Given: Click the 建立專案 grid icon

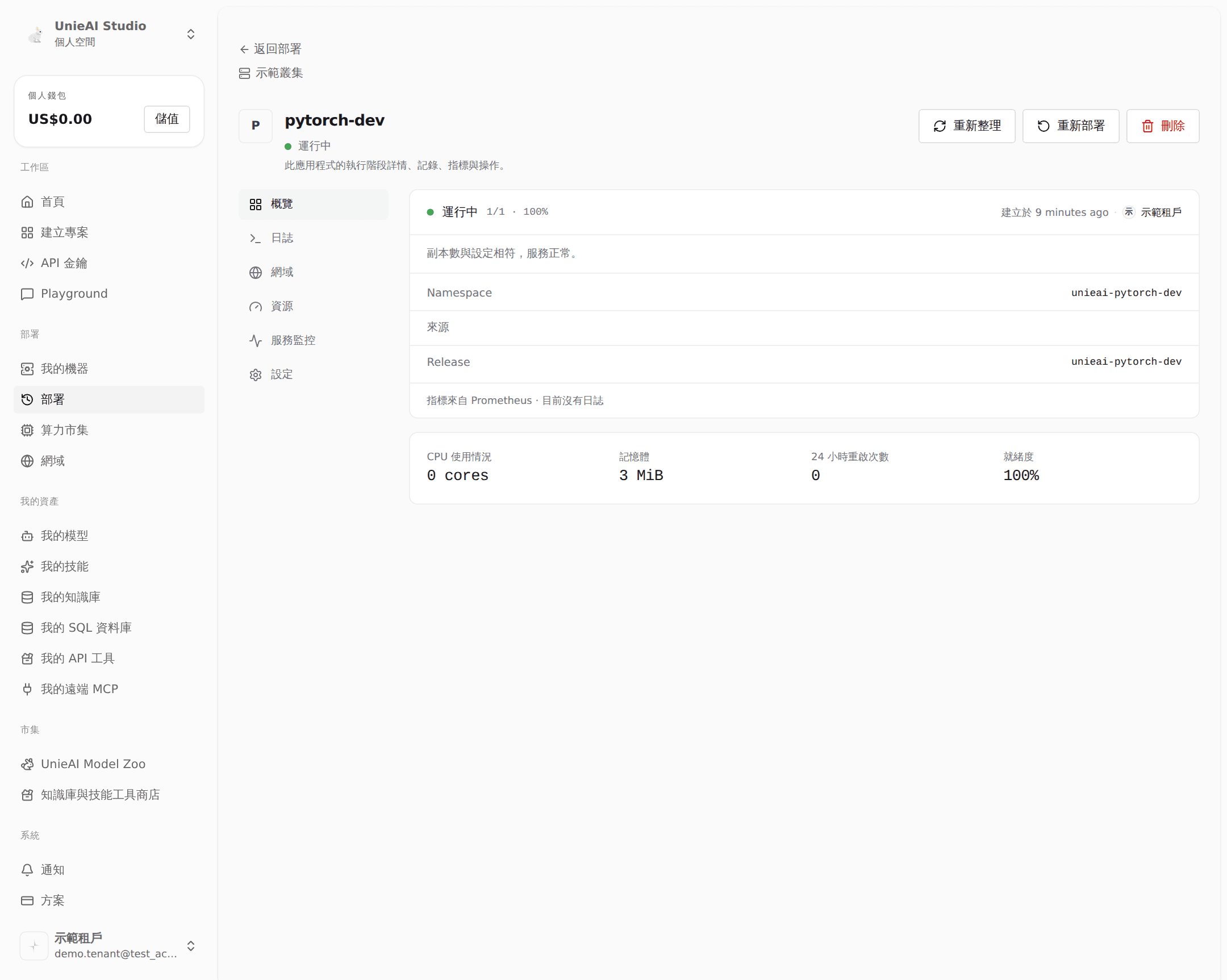Looking at the screenshot, I should (27, 232).
